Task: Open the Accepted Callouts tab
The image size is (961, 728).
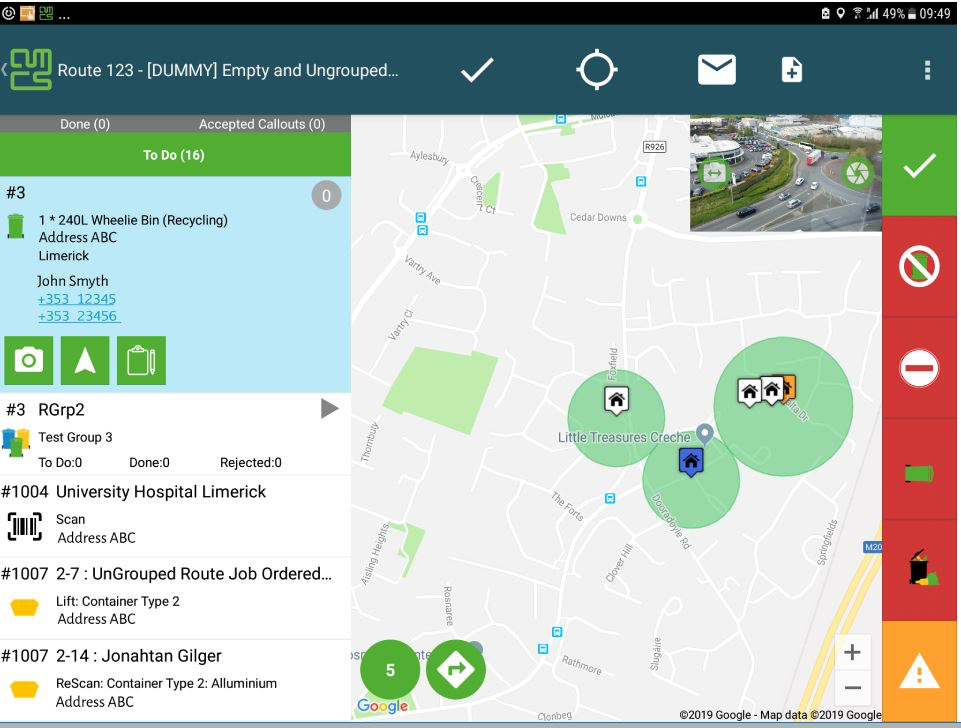Action: coord(262,123)
